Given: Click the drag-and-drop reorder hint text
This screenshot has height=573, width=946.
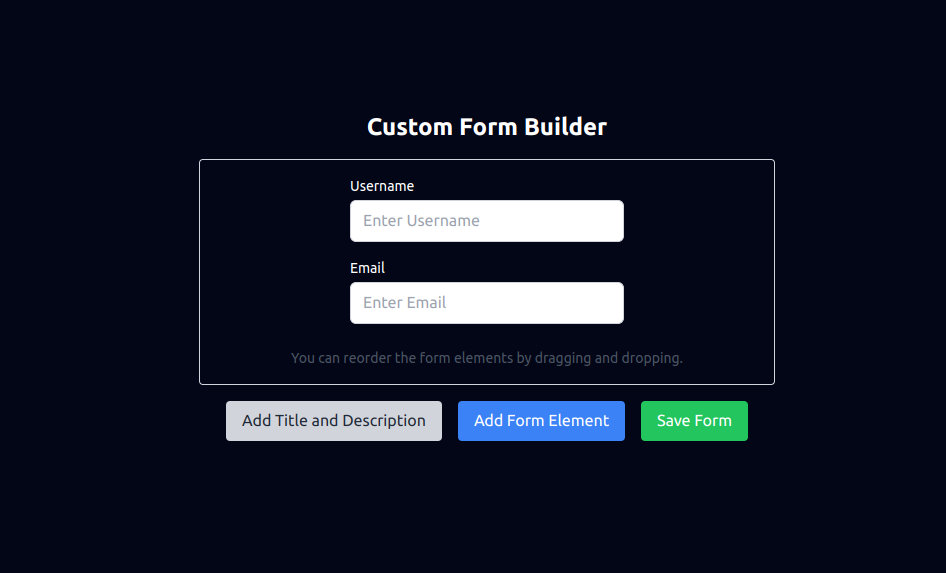Looking at the screenshot, I should (486, 358).
